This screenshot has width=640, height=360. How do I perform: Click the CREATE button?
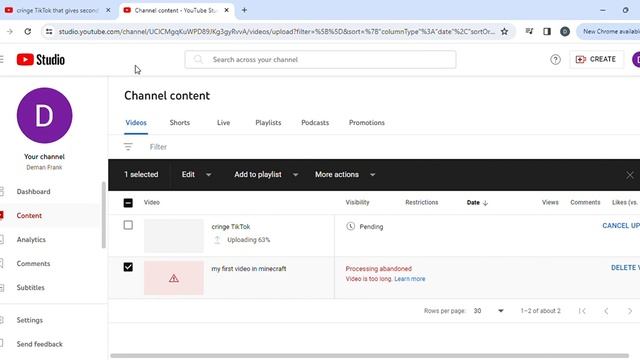596,60
